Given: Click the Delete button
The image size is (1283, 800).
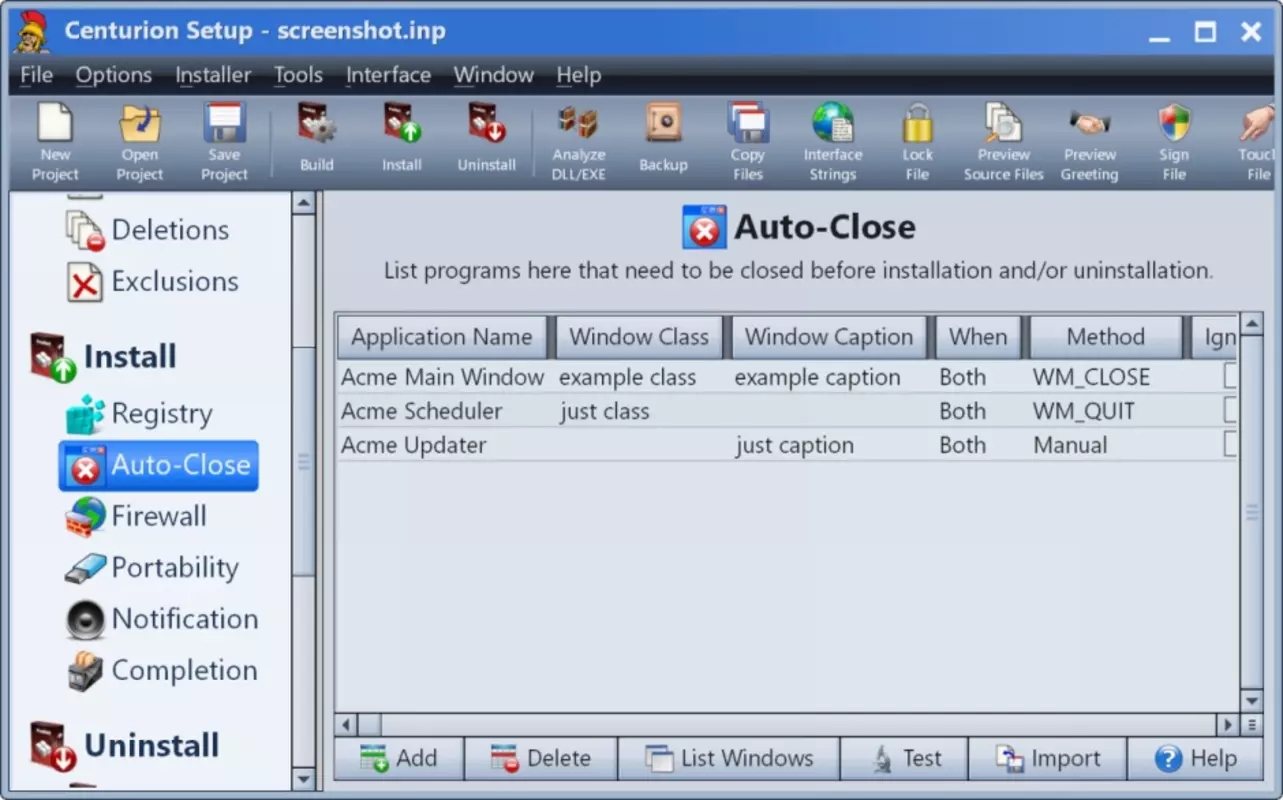Looking at the screenshot, I should coord(541,759).
